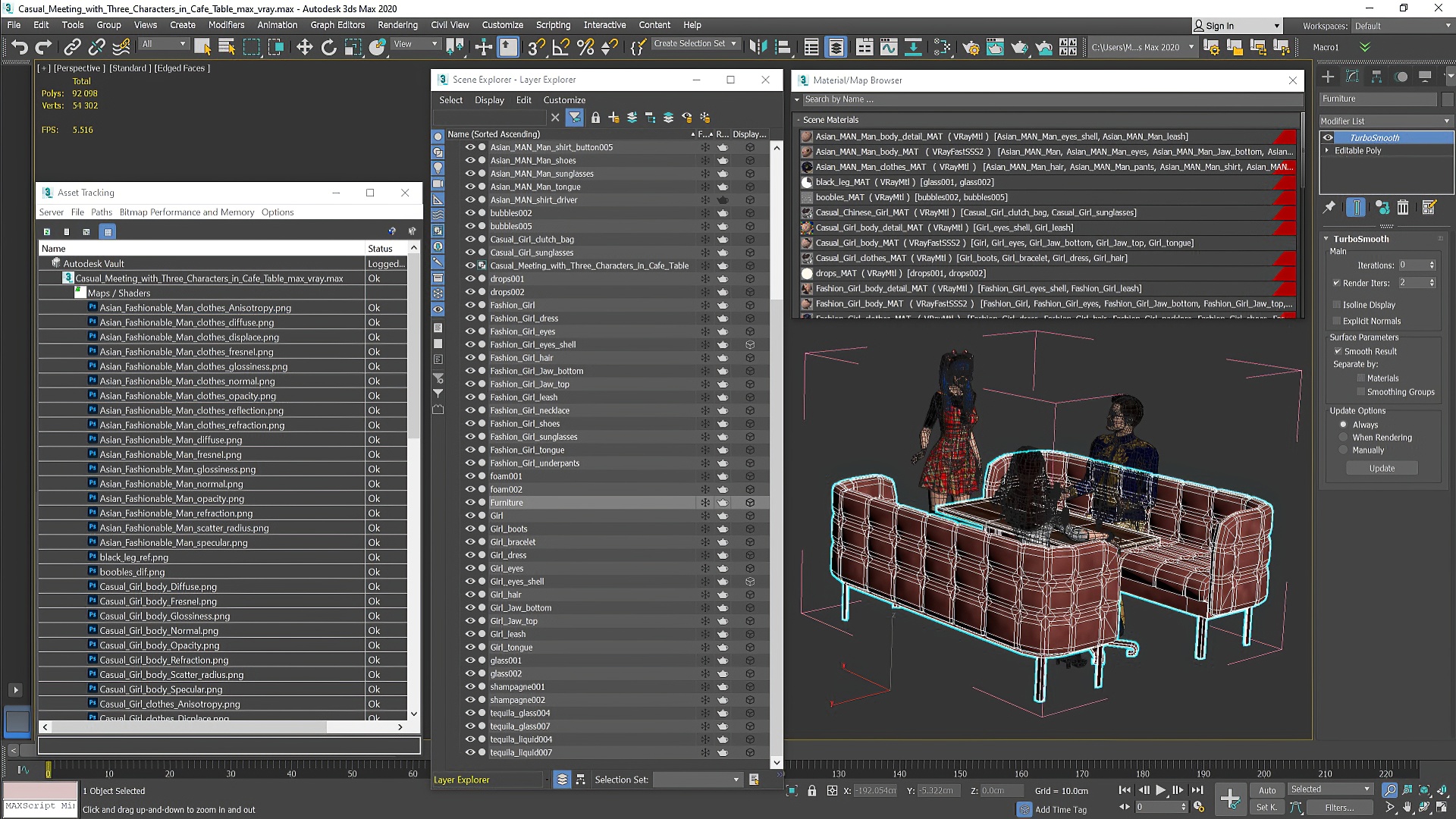Switch to the Motion command panel tab
The width and height of the screenshot is (1456, 819).
point(1401,77)
